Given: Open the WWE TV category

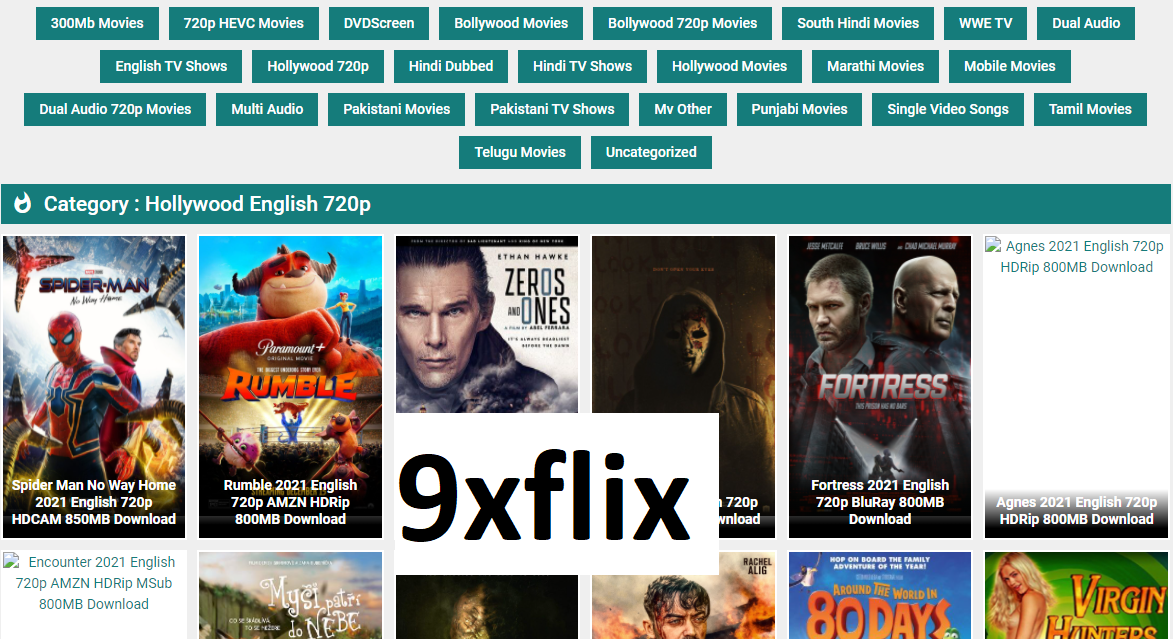Looking at the screenshot, I should [985, 23].
